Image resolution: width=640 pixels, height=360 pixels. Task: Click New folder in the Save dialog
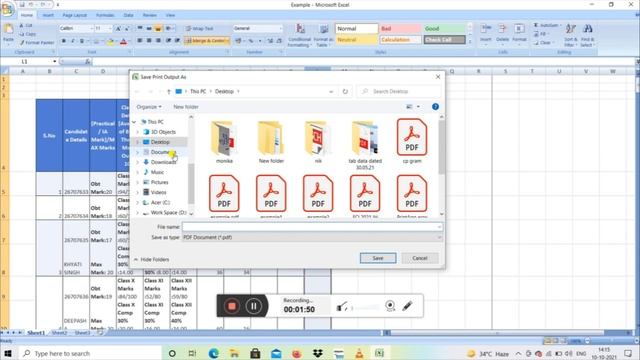186,107
